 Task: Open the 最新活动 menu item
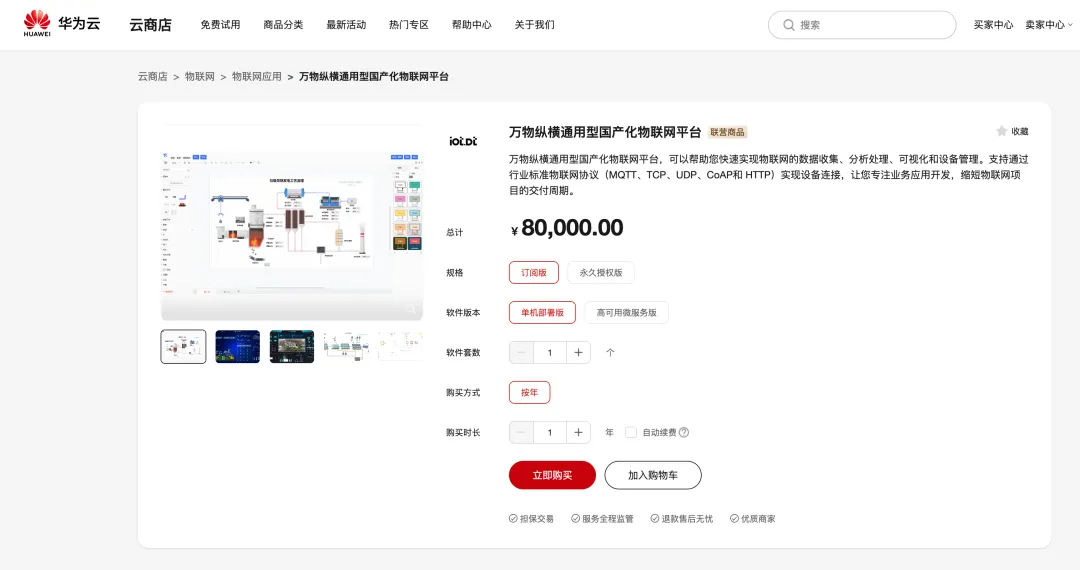(346, 25)
